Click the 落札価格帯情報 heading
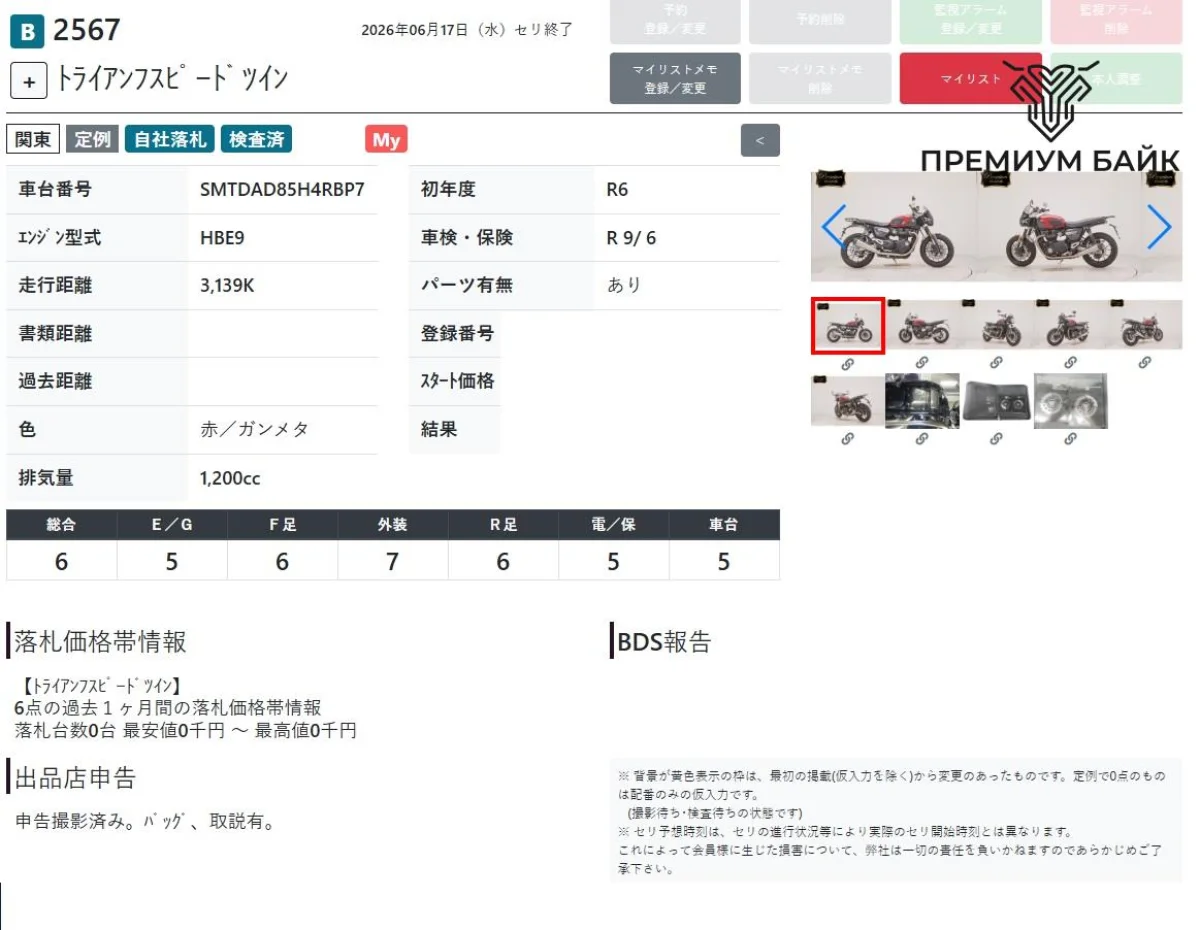Image resolution: width=1200 pixels, height=930 pixels. (x=100, y=642)
